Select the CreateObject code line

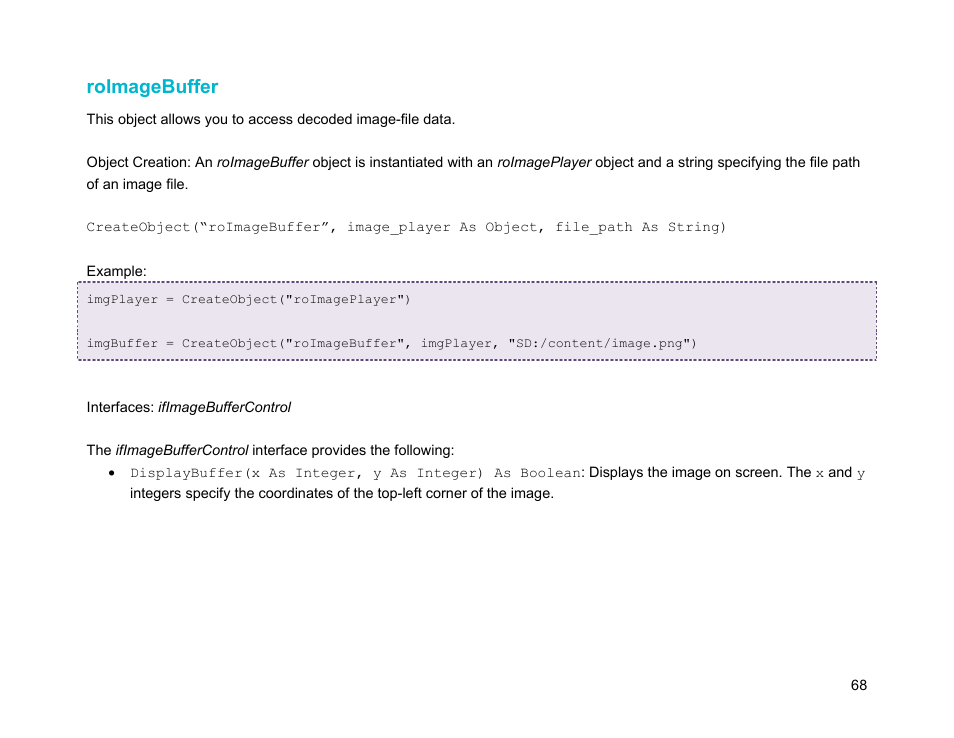pos(404,227)
